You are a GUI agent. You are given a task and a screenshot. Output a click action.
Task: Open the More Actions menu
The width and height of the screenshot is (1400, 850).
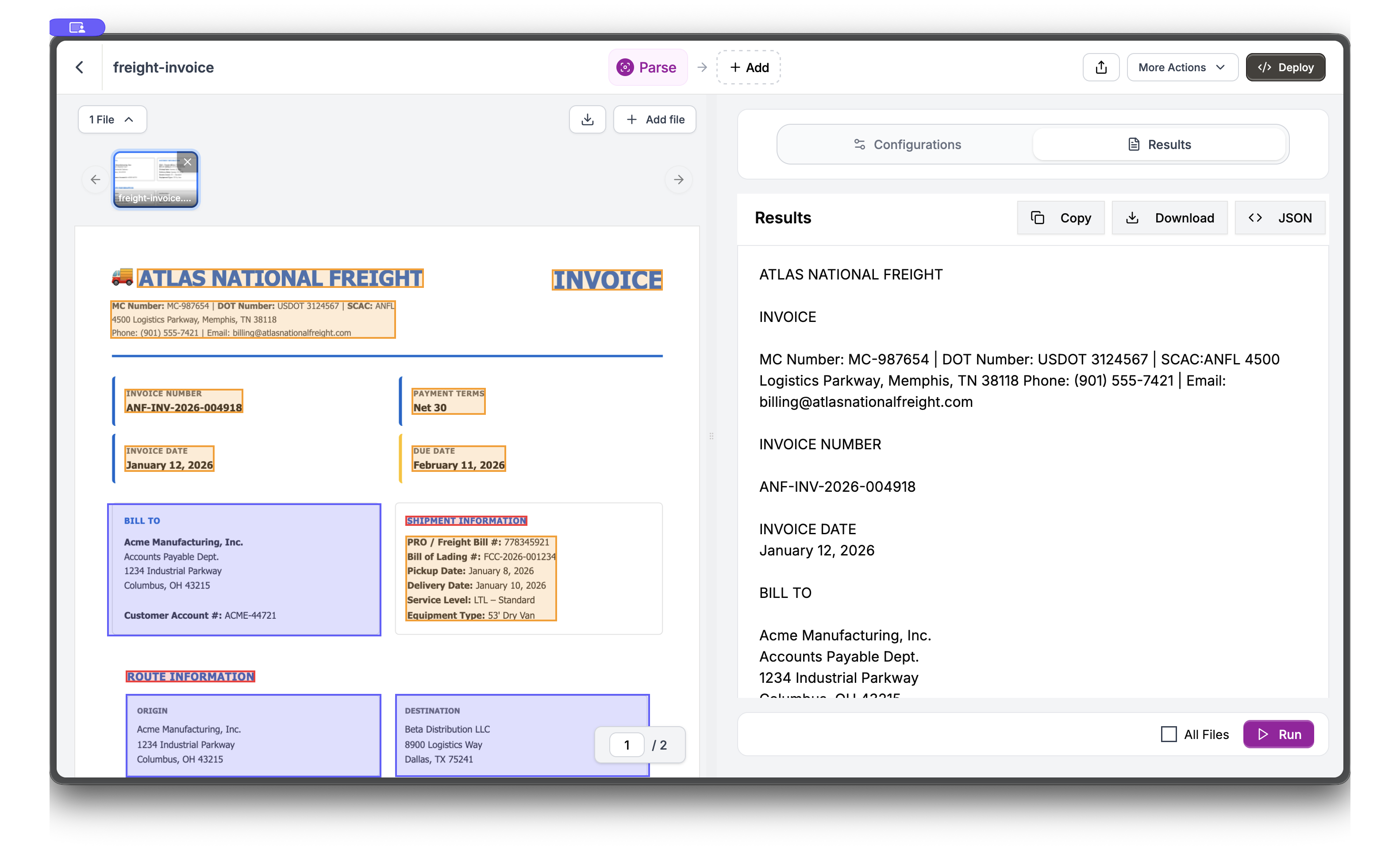1182,67
